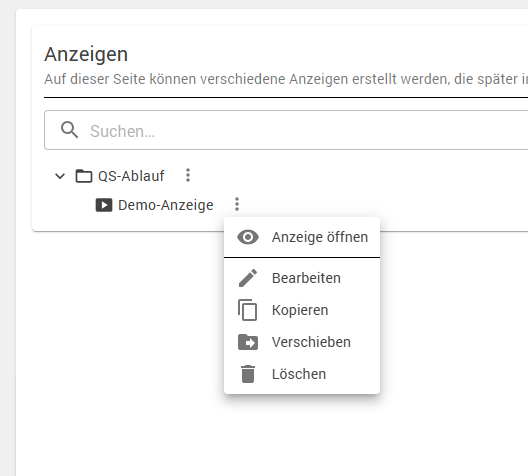Collapse the QS-Ablauf folder chevron

(60, 176)
